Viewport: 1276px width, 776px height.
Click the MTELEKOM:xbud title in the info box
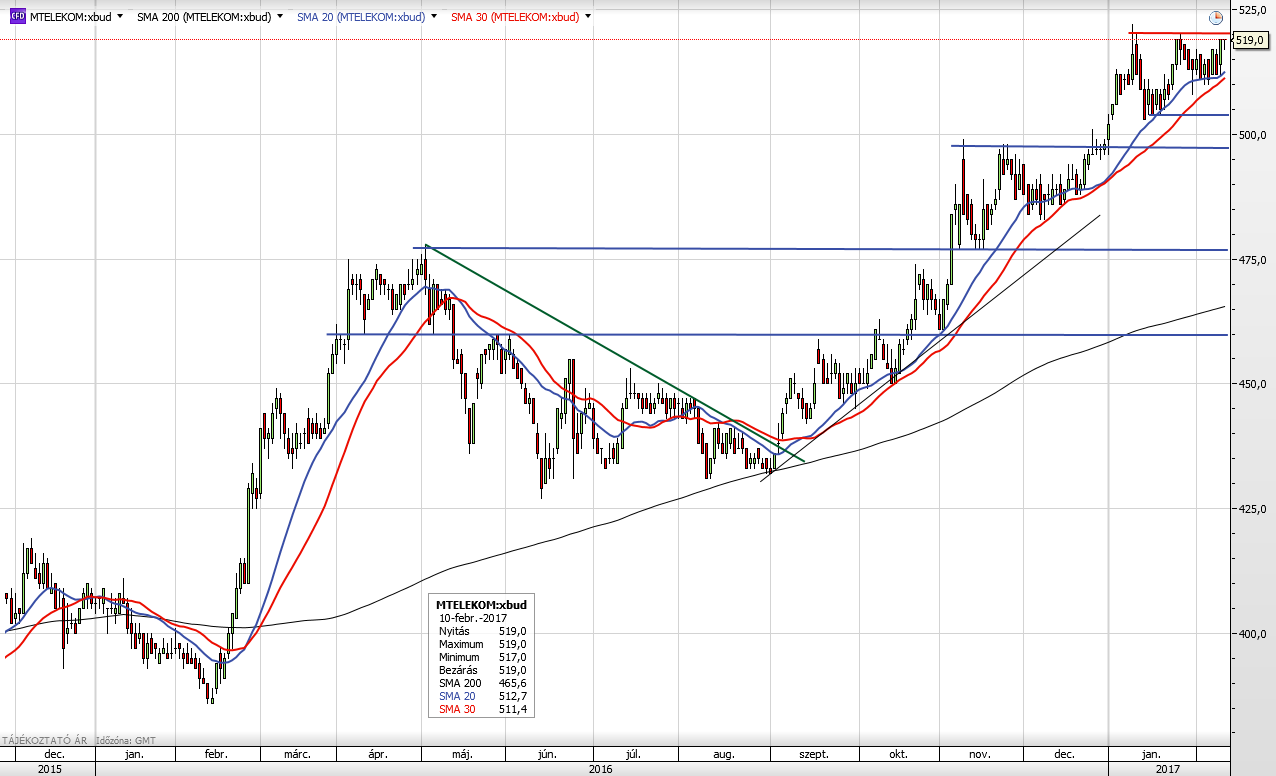click(x=481, y=605)
